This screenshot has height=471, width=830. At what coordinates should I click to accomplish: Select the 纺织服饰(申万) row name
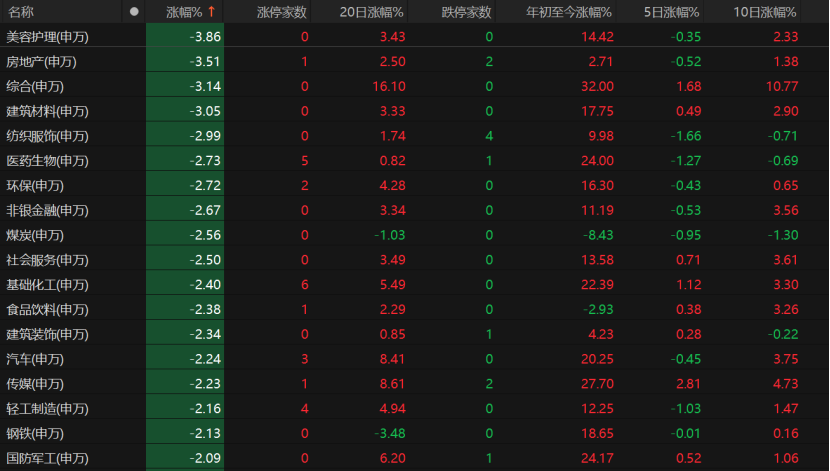[x=47, y=136]
